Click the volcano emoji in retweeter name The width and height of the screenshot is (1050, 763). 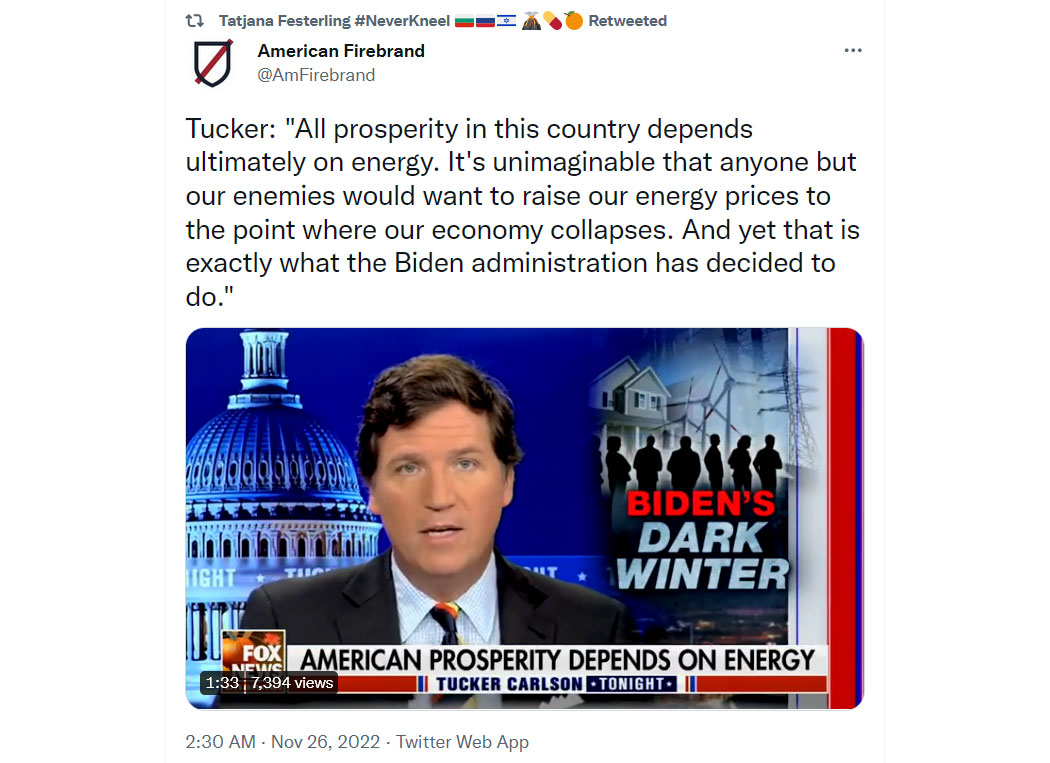click(x=532, y=21)
